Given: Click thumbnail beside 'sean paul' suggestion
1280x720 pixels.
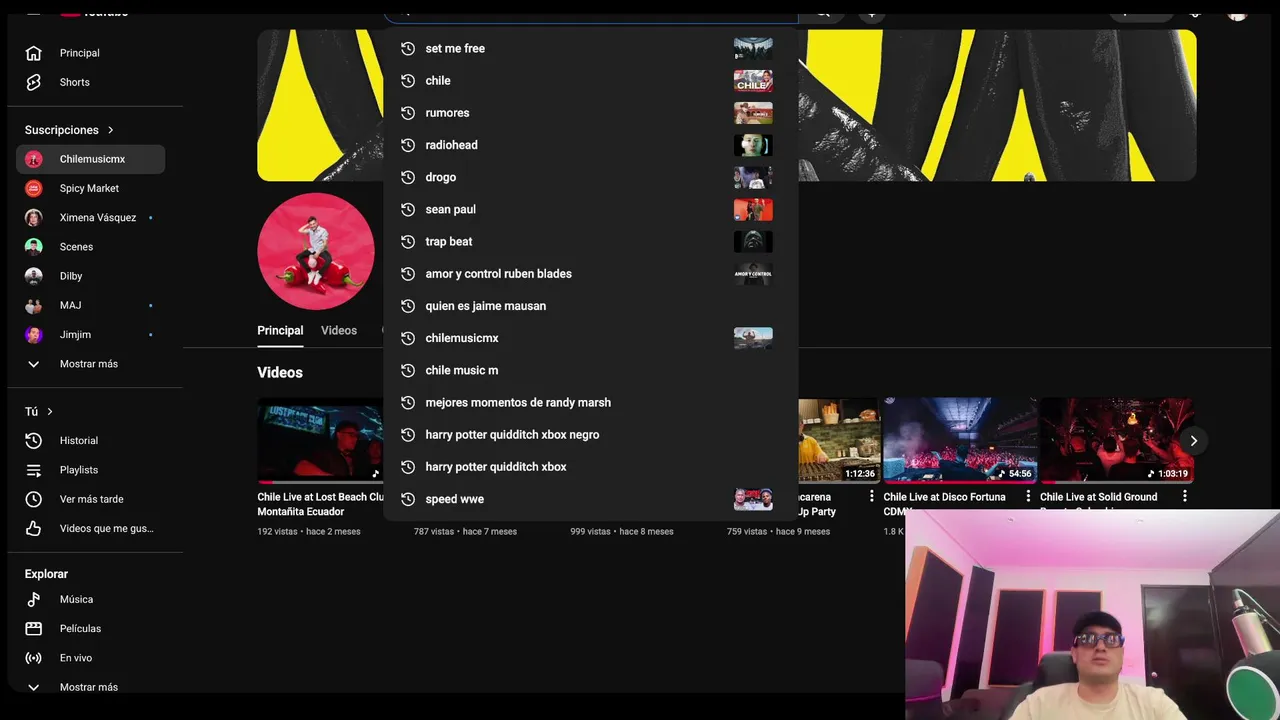Looking at the screenshot, I should pos(753,209).
